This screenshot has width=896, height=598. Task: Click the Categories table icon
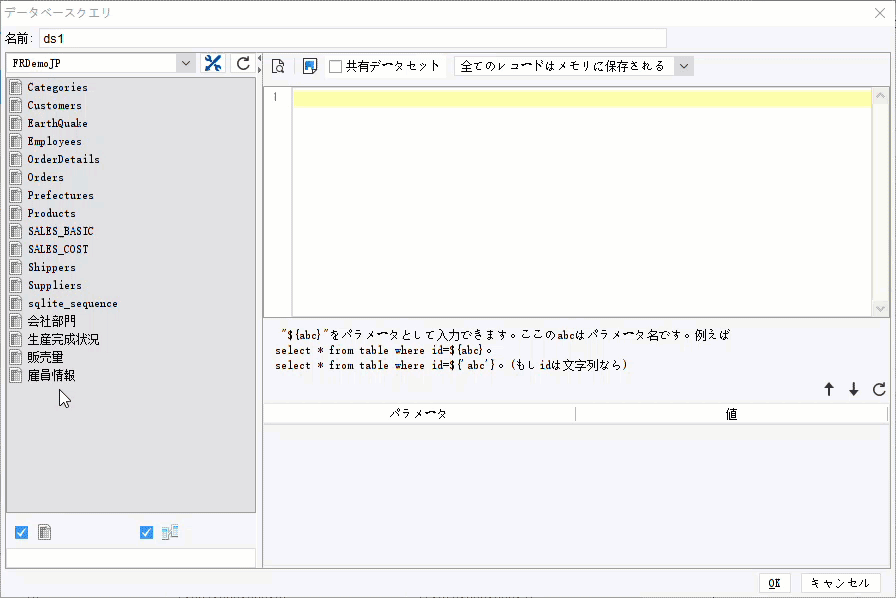pyautogui.click(x=16, y=87)
